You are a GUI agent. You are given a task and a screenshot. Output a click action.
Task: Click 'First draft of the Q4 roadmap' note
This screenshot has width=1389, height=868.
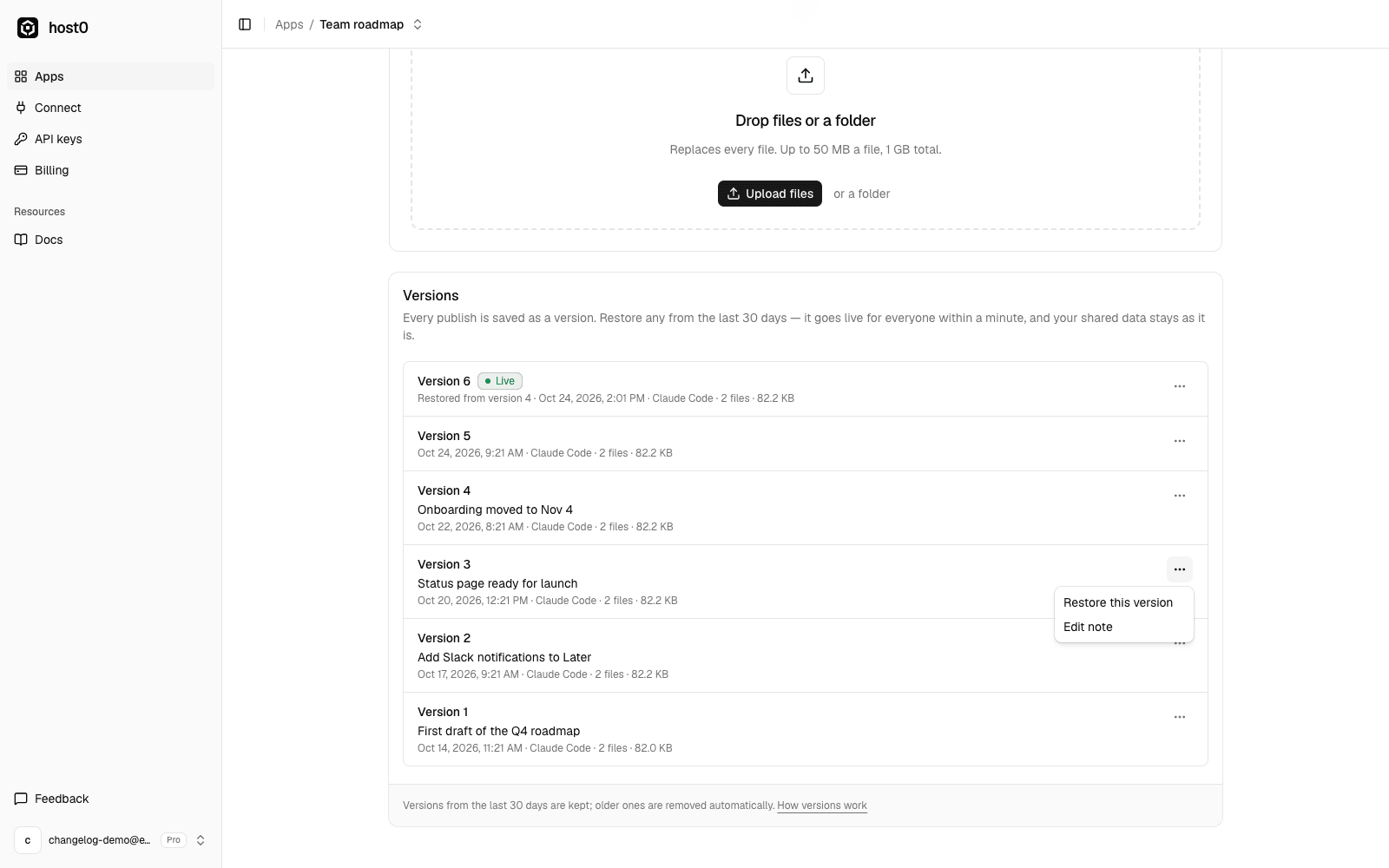[498, 731]
